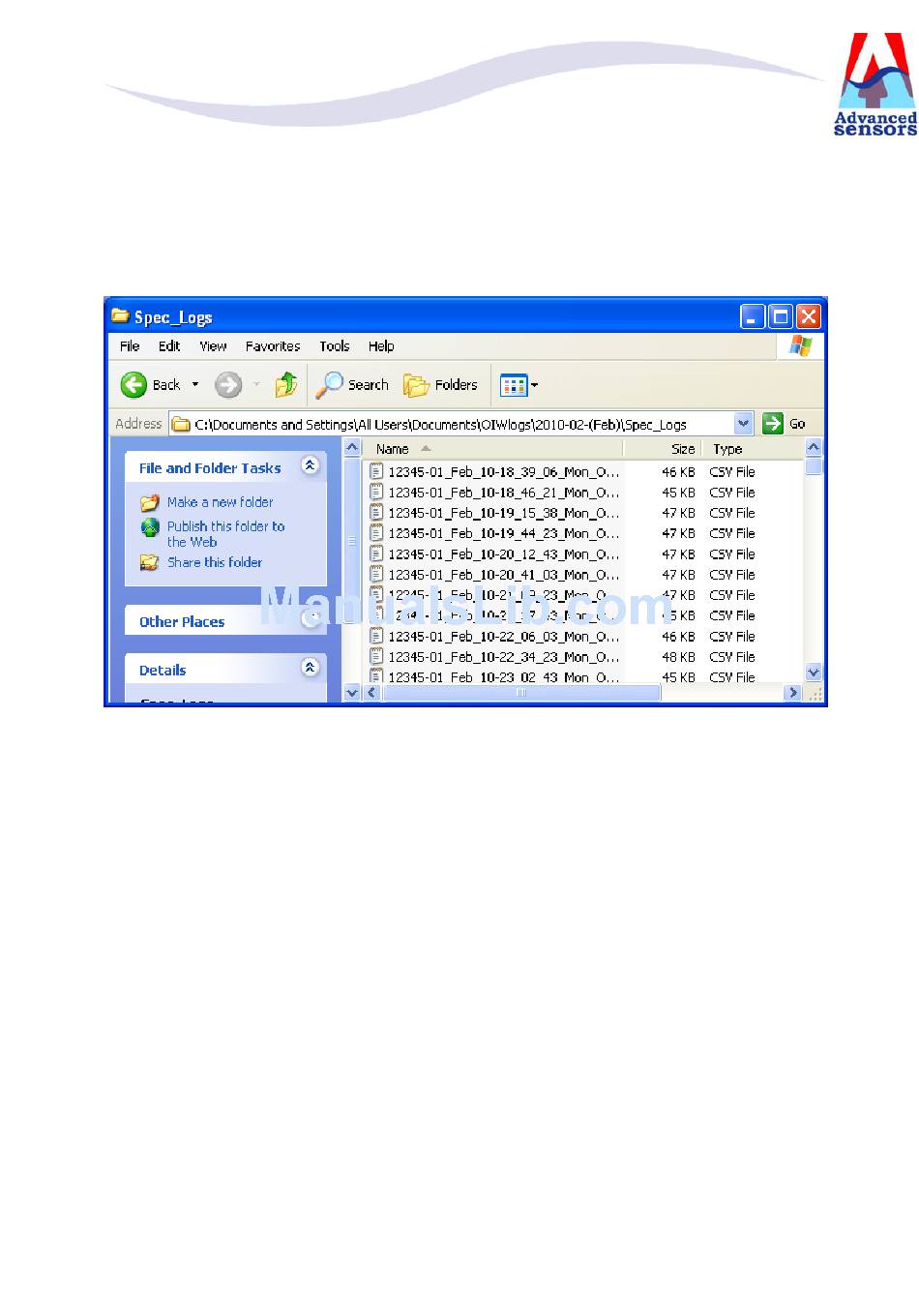Click the Forward arrow icon
The image size is (919, 1316).
click(228, 385)
